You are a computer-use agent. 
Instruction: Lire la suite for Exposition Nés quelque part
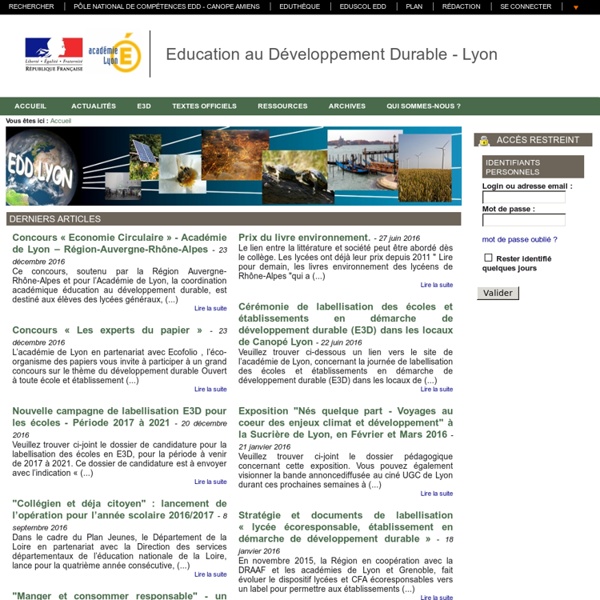[x=437, y=494]
